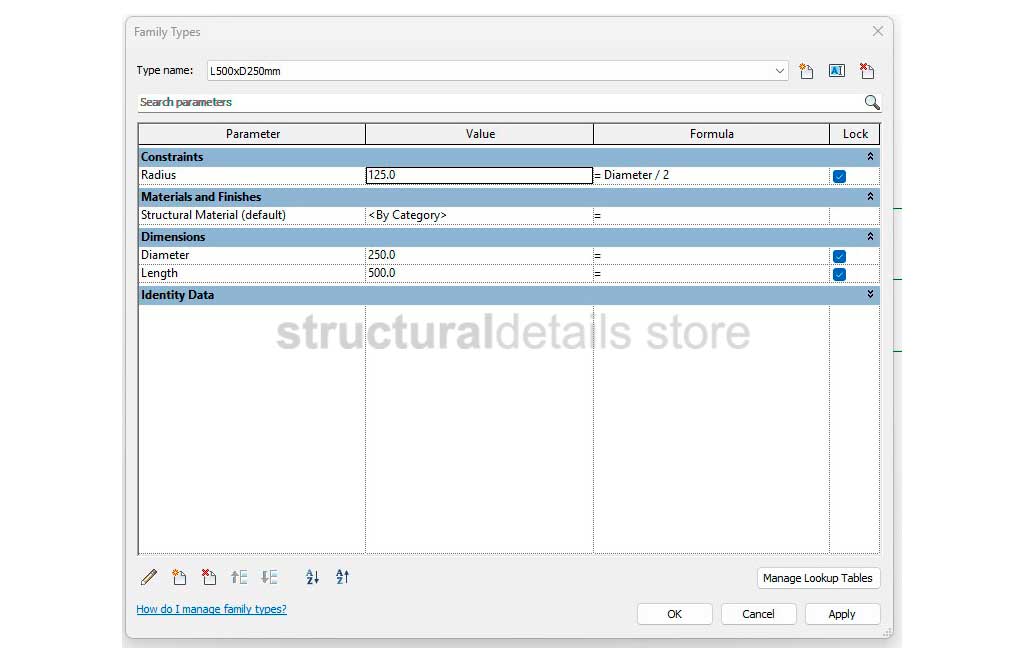1024x662 pixels.
Task: Expand the Identity Data group
Action: pyautogui.click(x=870, y=295)
